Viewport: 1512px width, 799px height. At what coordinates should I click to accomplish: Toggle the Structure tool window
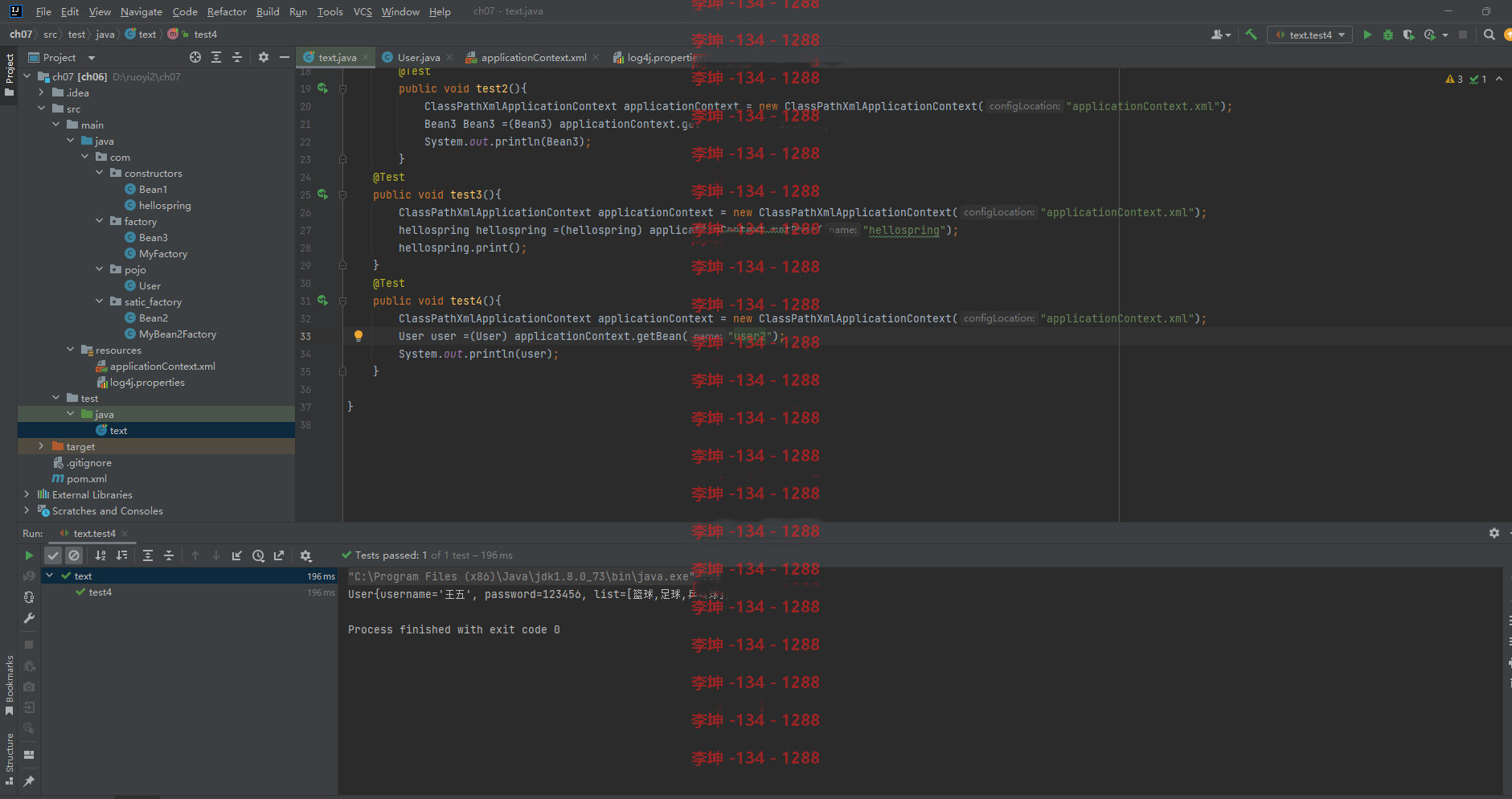(9, 759)
